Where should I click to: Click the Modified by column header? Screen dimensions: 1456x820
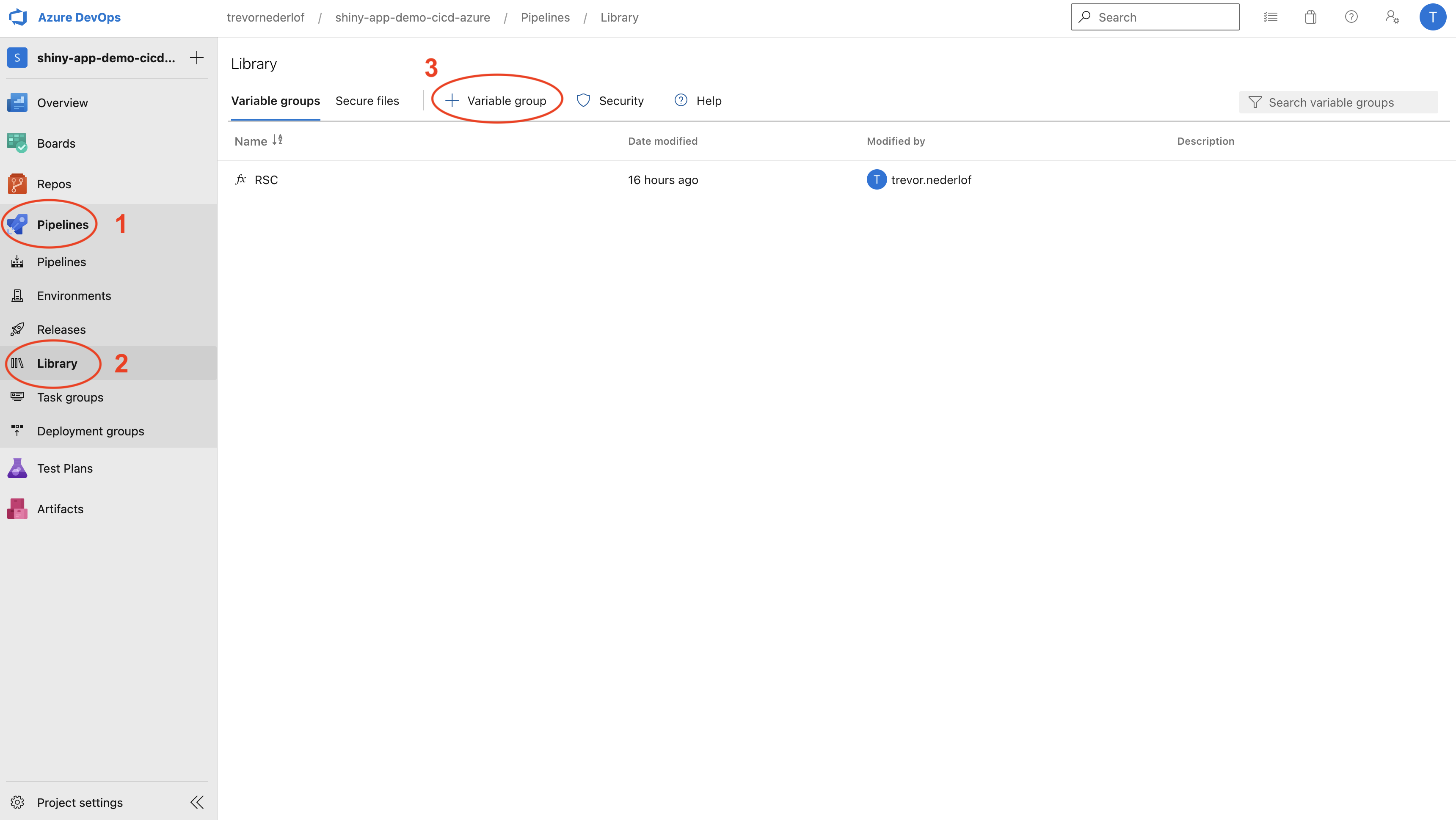895,141
